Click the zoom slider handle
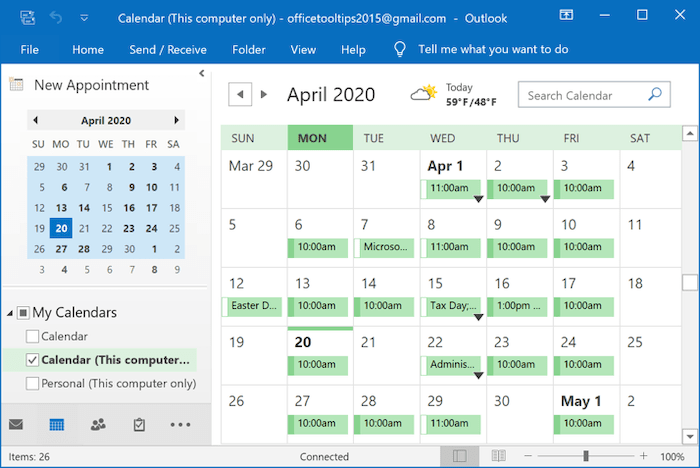The image size is (700, 468). (x=586, y=456)
